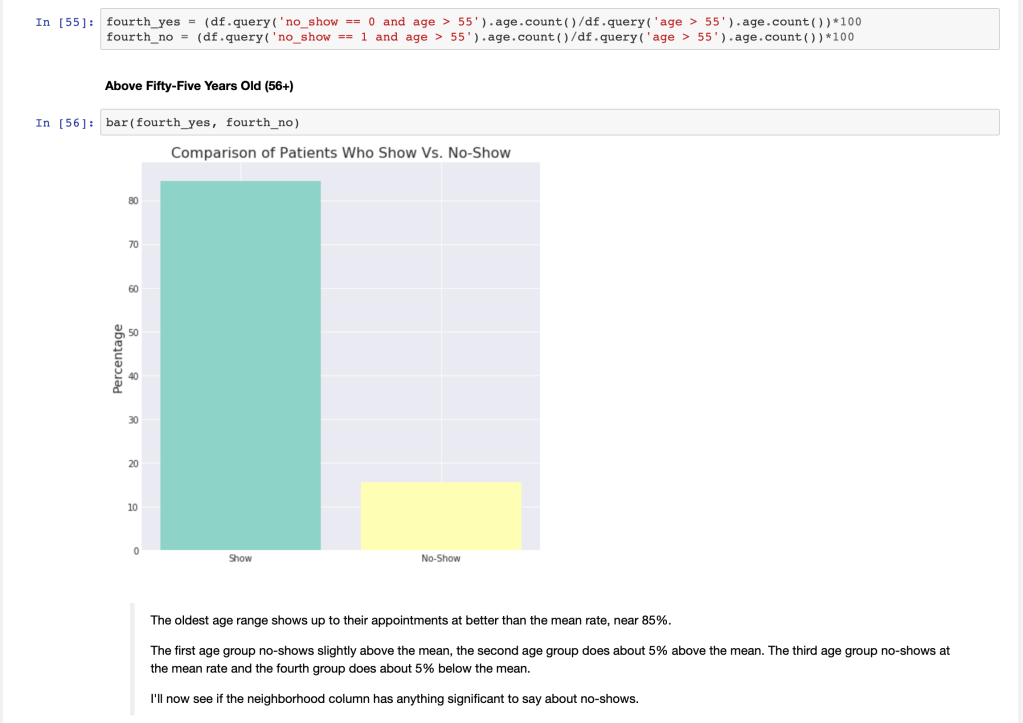The image size is (1023, 723).
Task: Click the teal Show bar
Action: point(240,365)
